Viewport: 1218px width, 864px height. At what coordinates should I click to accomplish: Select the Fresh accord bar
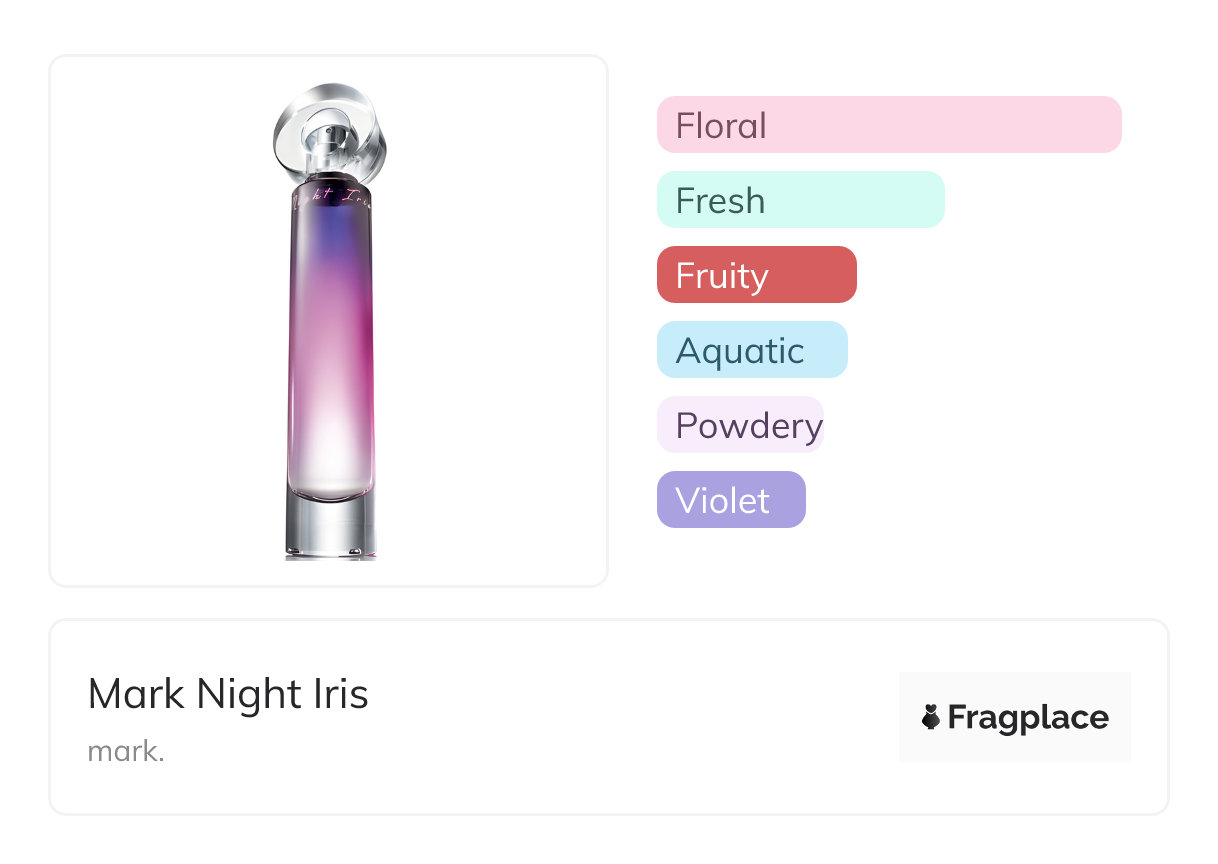[800, 200]
